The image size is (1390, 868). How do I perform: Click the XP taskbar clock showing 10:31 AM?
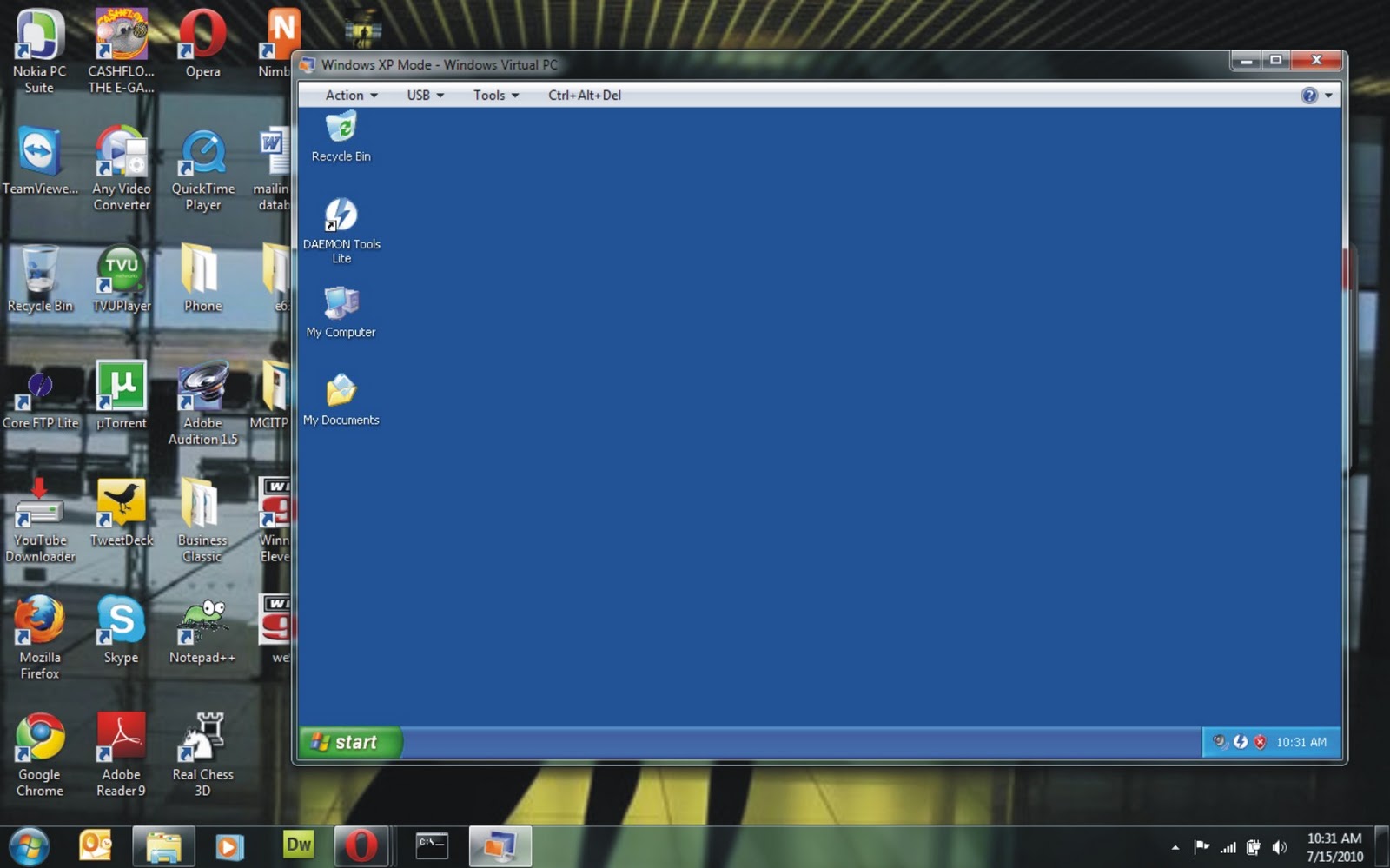(1301, 742)
